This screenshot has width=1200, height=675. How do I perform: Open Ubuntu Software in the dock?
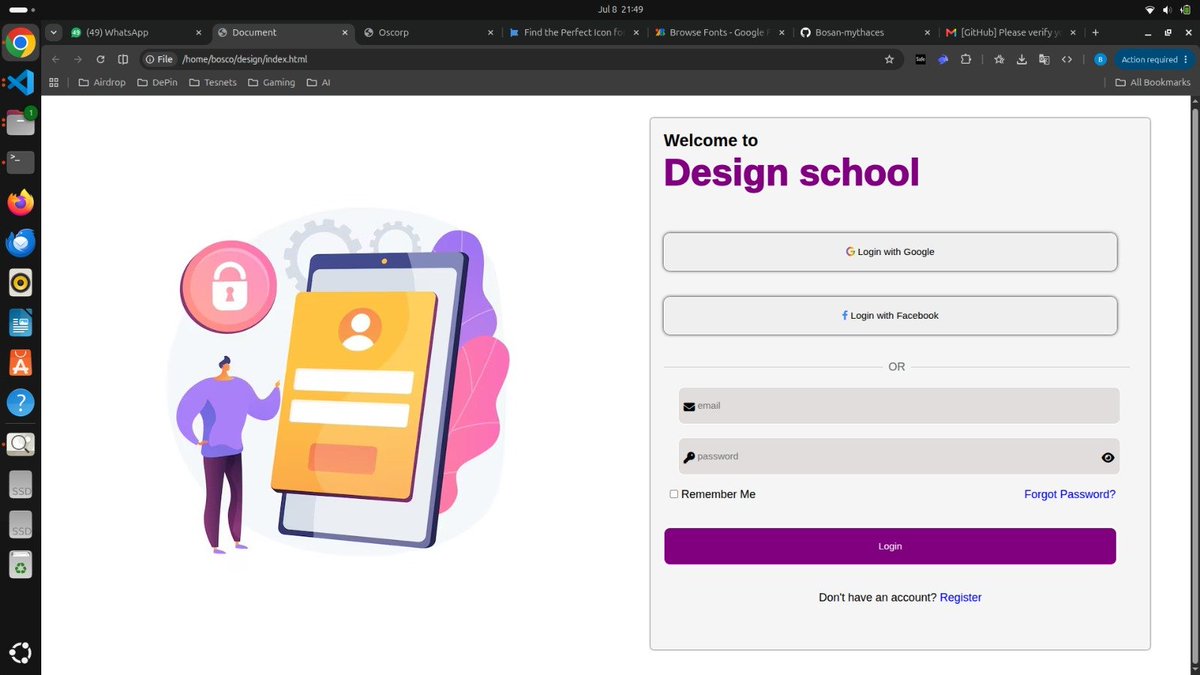coord(20,363)
